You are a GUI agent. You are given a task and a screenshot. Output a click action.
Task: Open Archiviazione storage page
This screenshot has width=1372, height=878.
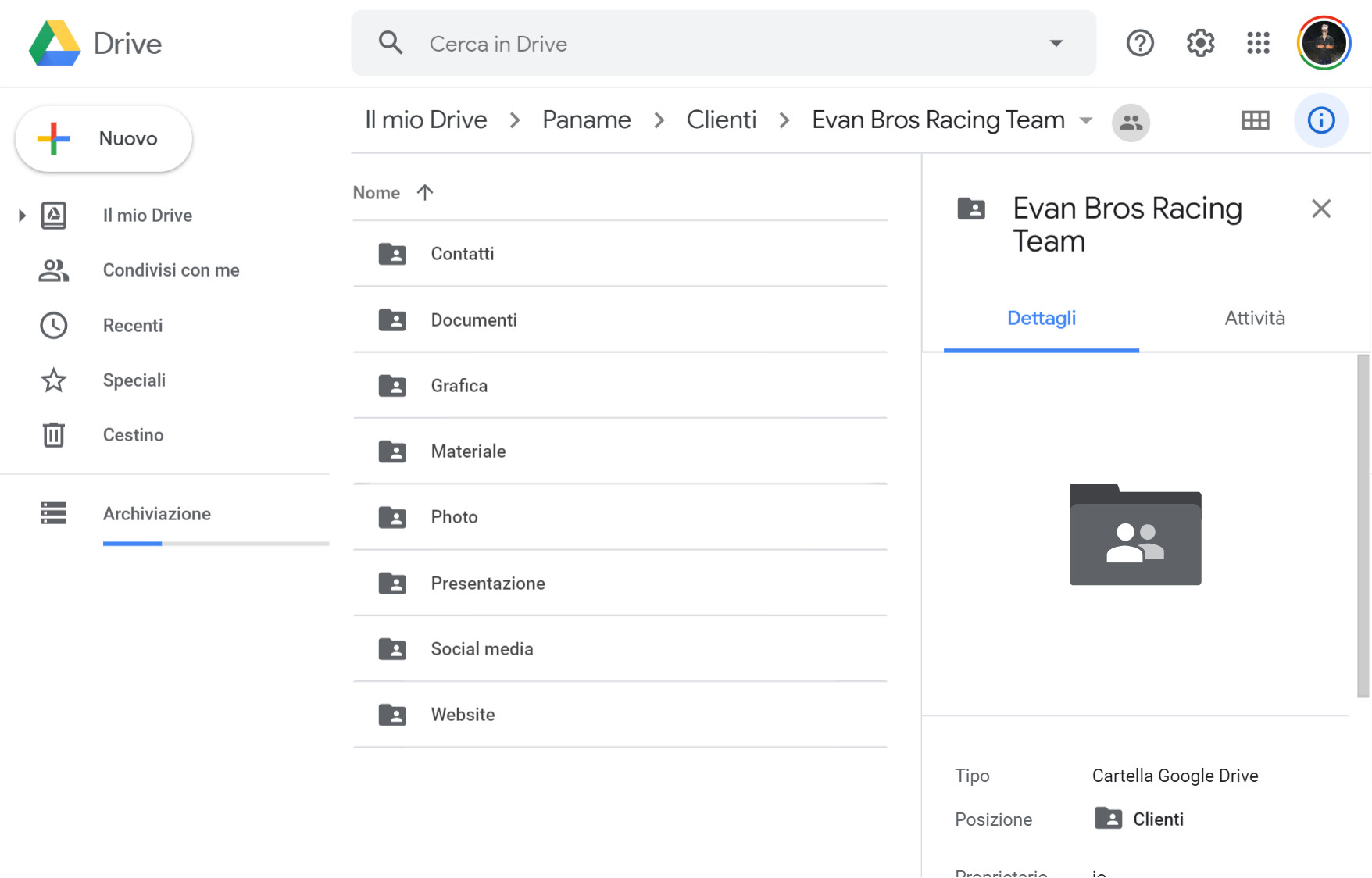click(x=157, y=514)
